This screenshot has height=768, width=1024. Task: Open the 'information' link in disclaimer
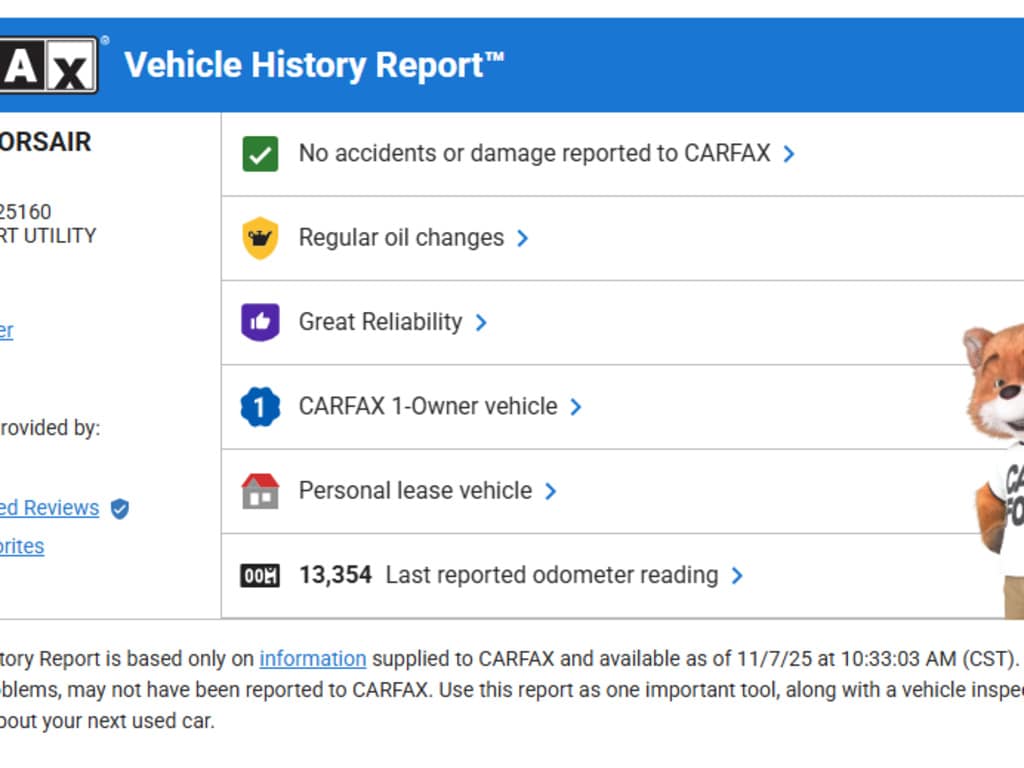pyautogui.click(x=312, y=659)
